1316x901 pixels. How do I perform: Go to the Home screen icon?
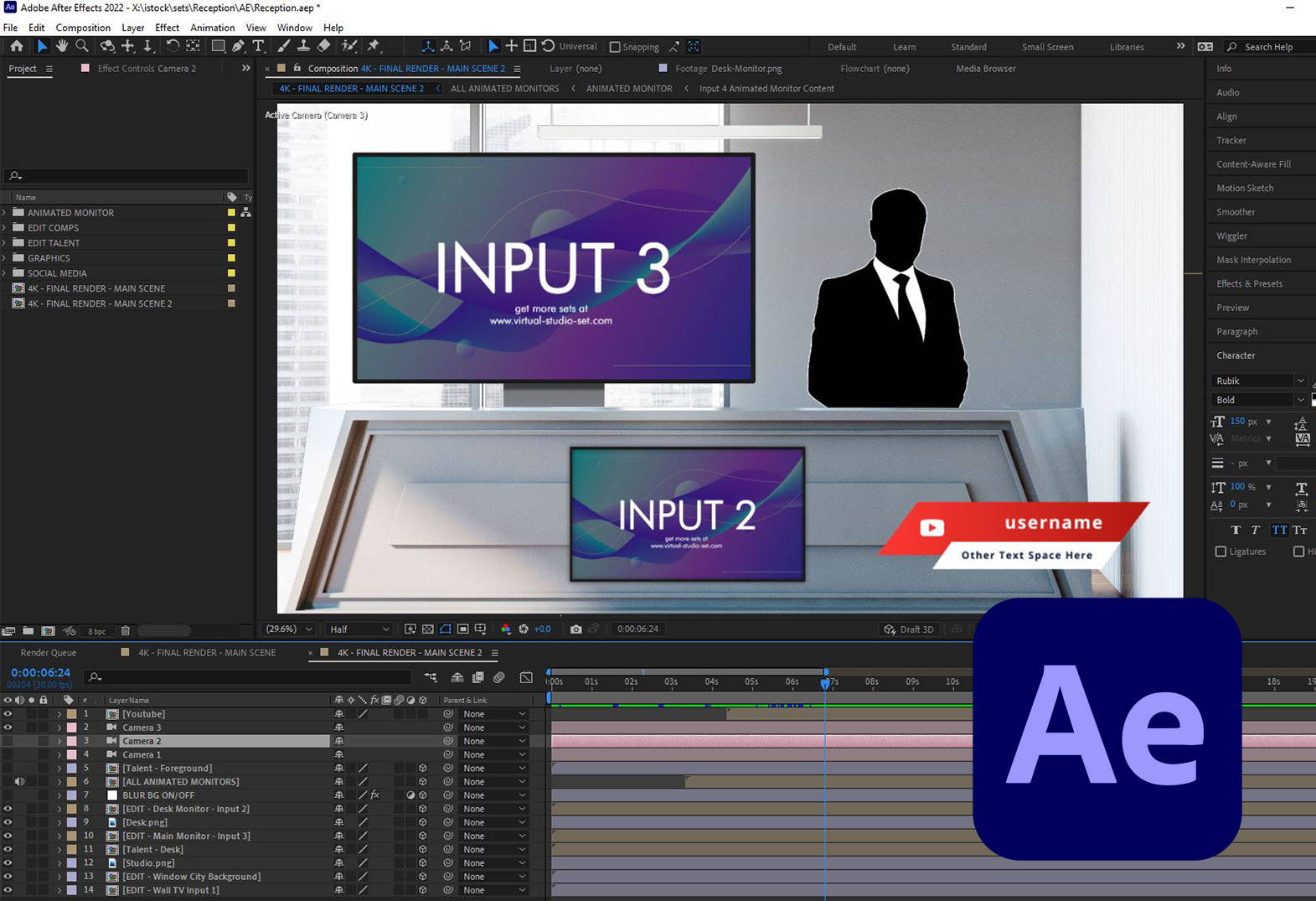17,46
